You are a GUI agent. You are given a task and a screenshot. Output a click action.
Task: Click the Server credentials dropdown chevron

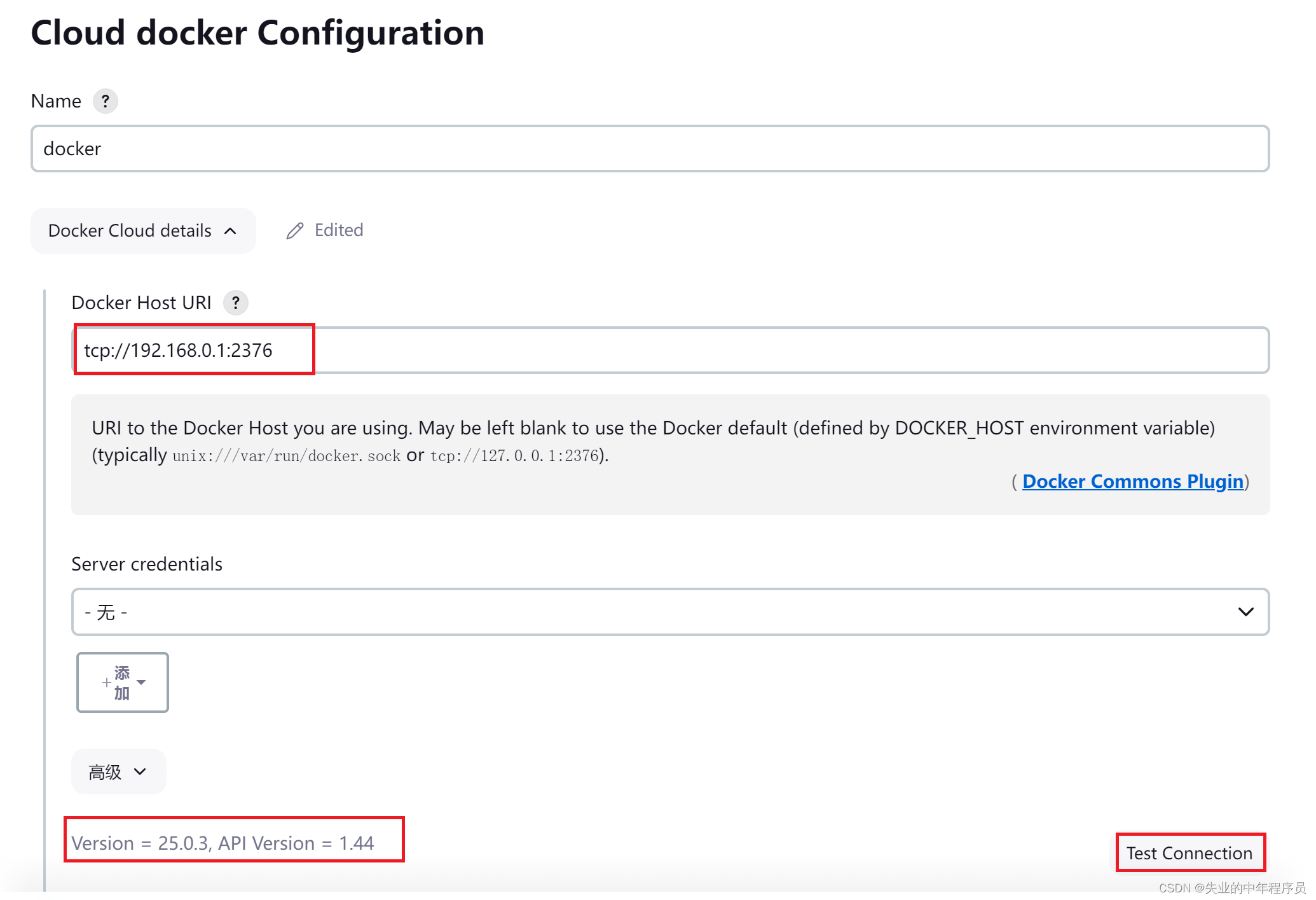click(1245, 612)
